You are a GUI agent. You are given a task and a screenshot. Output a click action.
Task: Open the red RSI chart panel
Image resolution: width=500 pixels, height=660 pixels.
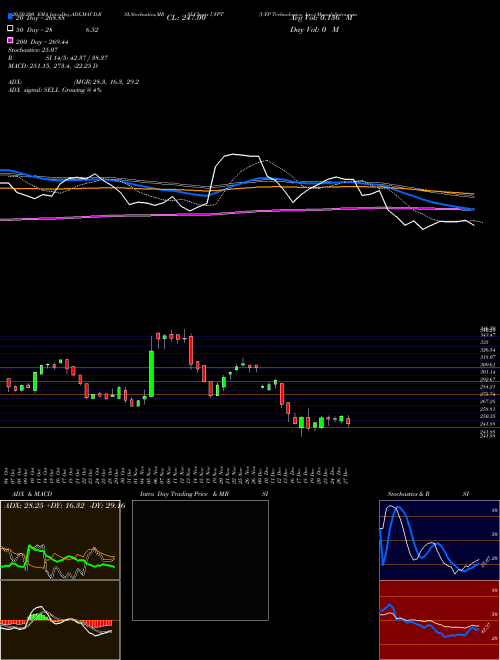click(x=439, y=620)
